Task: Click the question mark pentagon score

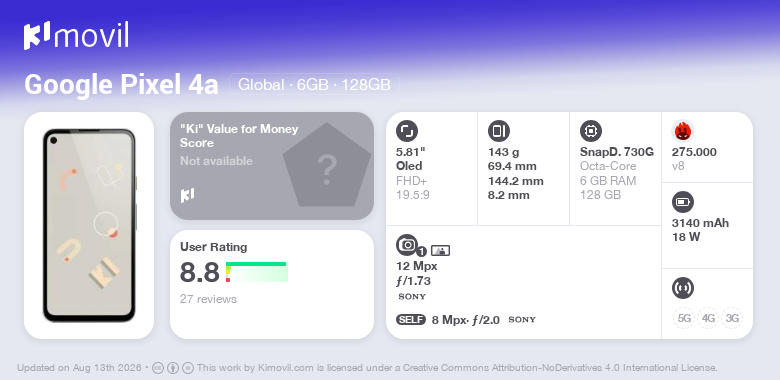Action: [327, 166]
